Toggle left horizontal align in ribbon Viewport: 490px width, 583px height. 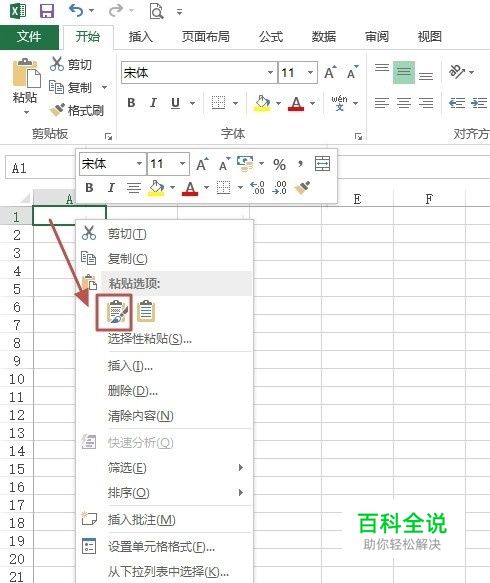pyautogui.click(x=382, y=103)
